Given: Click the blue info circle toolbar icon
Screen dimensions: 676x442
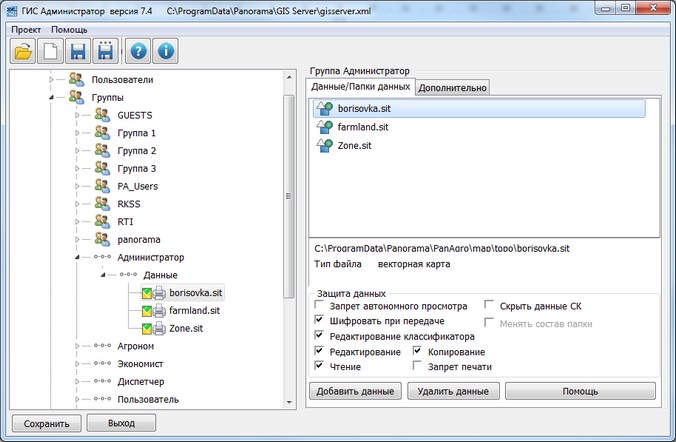Looking at the screenshot, I should (166, 49).
